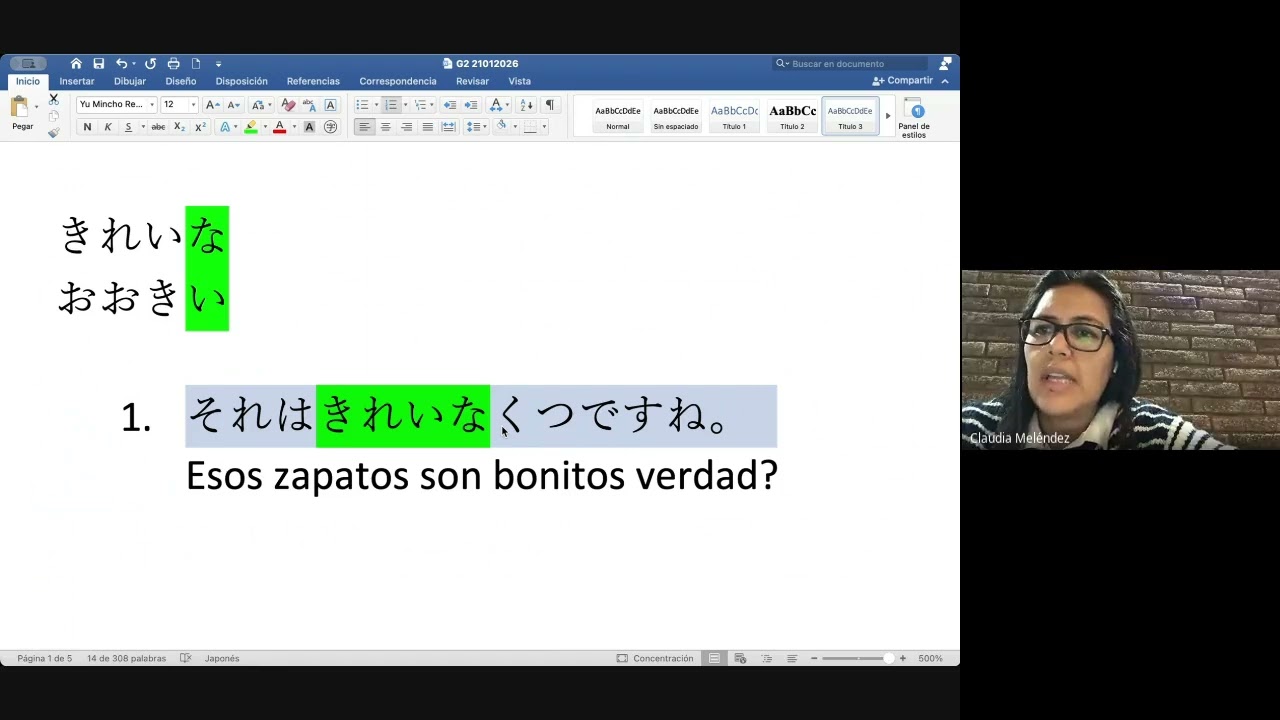The height and width of the screenshot is (720, 1280).
Task: Redo the last action
Action: pyautogui.click(x=150, y=63)
